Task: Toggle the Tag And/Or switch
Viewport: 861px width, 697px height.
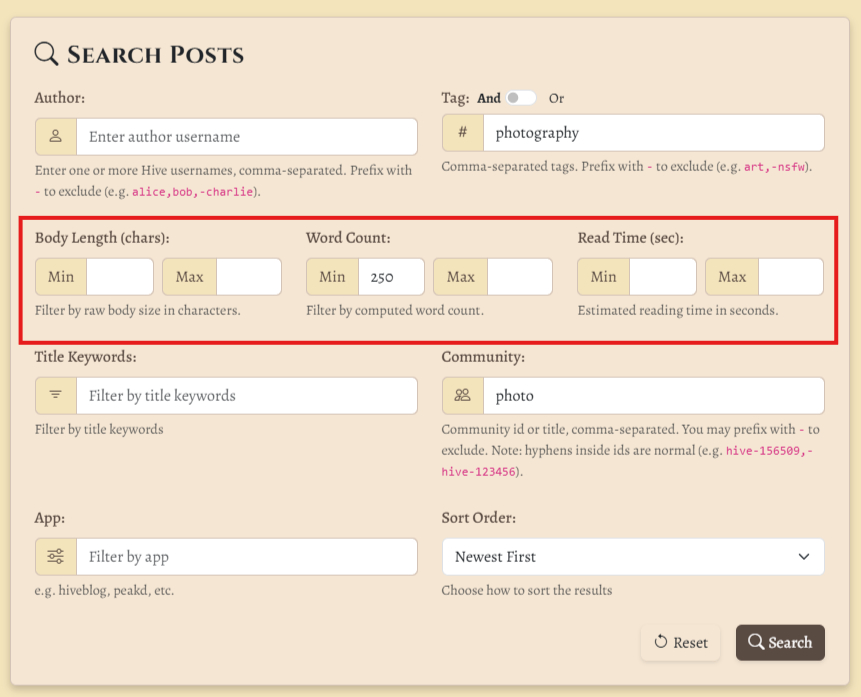Action: tap(521, 98)
